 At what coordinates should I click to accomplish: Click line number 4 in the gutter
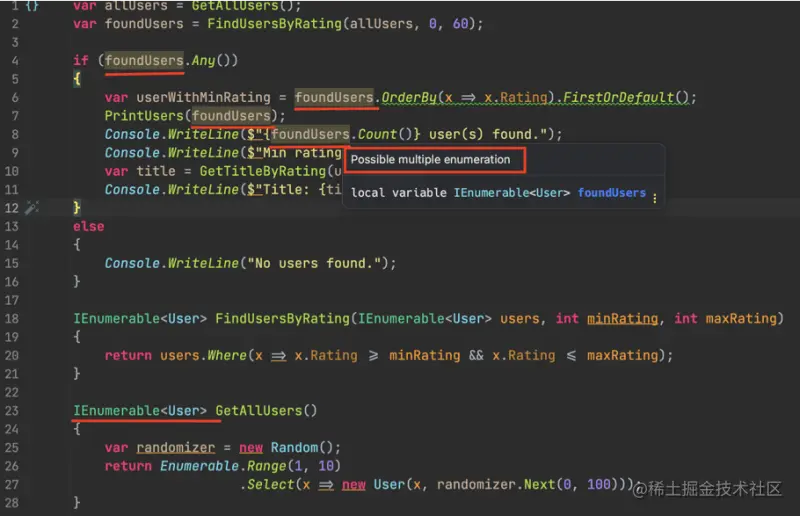coord(15,61)
